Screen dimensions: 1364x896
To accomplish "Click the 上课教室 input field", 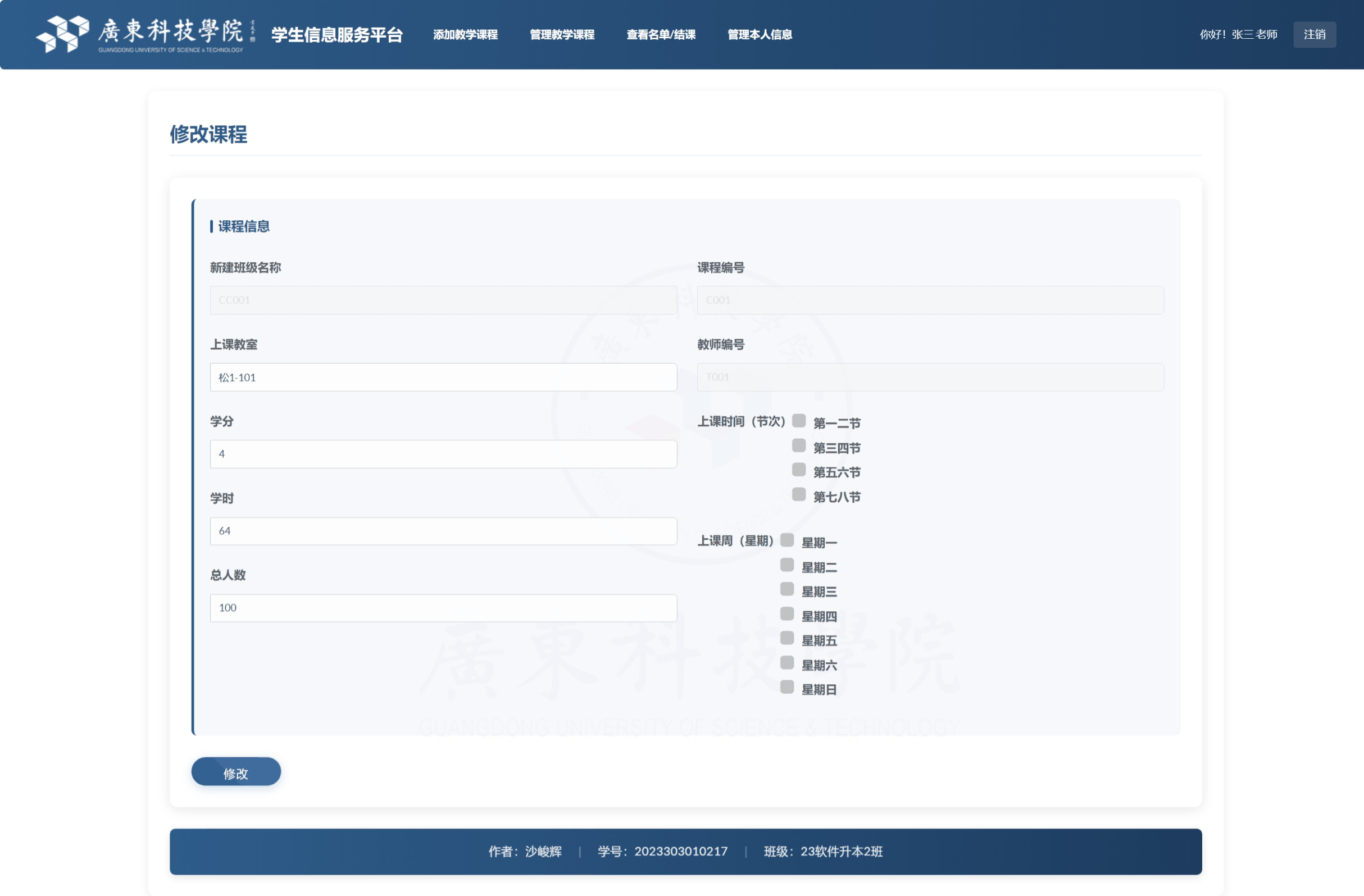I will click(x=443, y=377).
